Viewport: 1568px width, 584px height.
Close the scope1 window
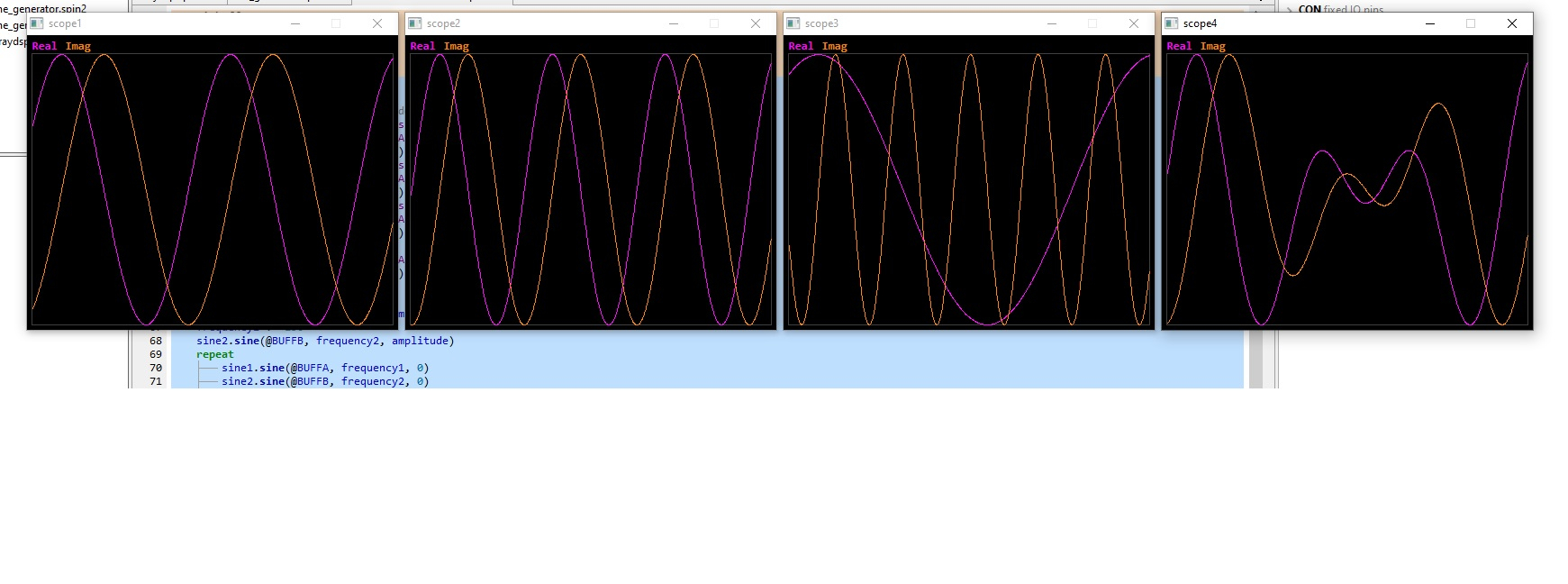coord(377,23)
